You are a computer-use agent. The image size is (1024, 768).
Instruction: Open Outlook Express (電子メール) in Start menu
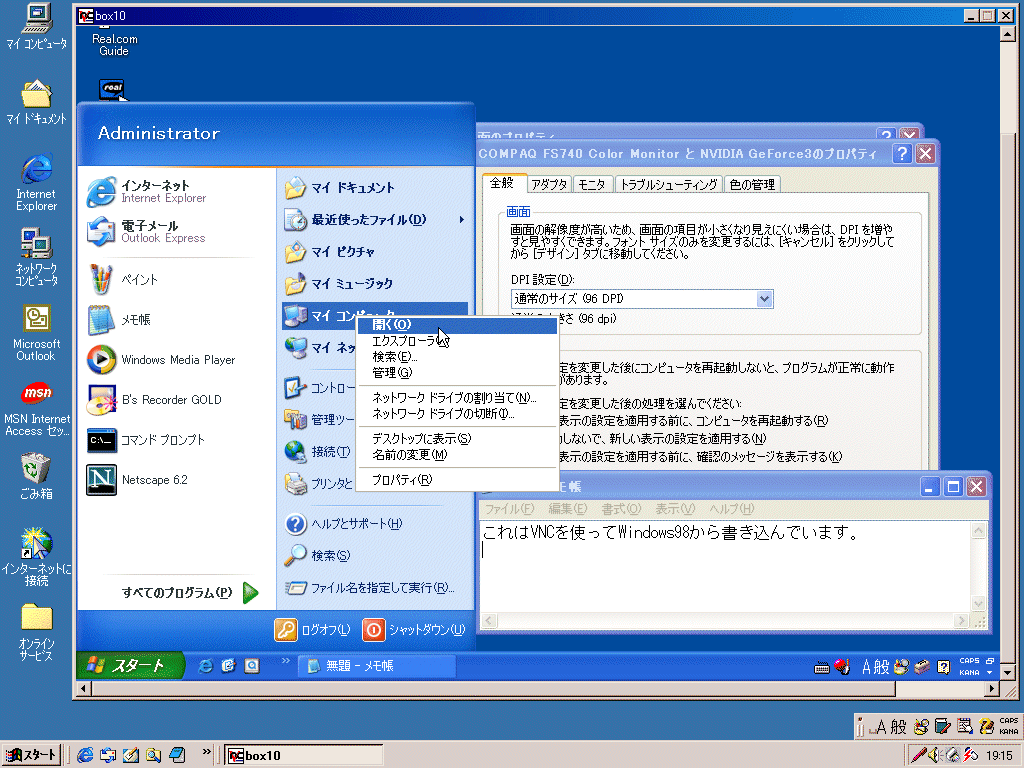pos(146,231)
